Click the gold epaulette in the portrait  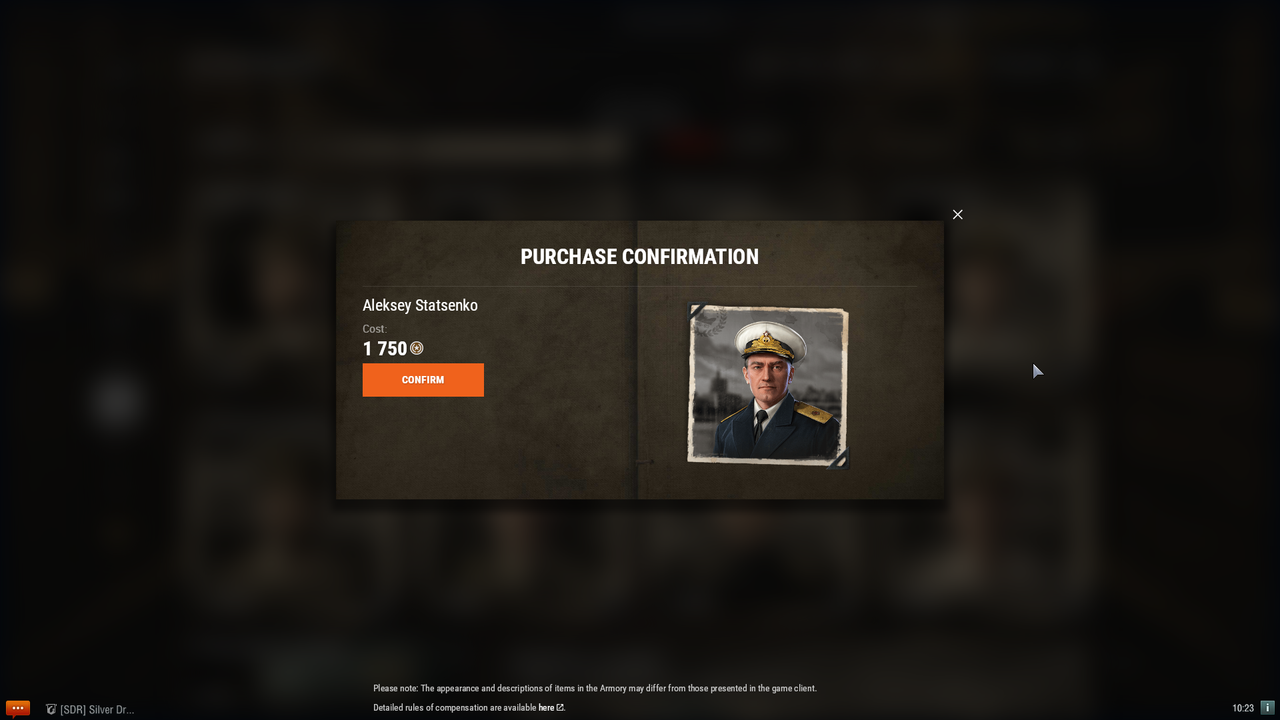815,411
